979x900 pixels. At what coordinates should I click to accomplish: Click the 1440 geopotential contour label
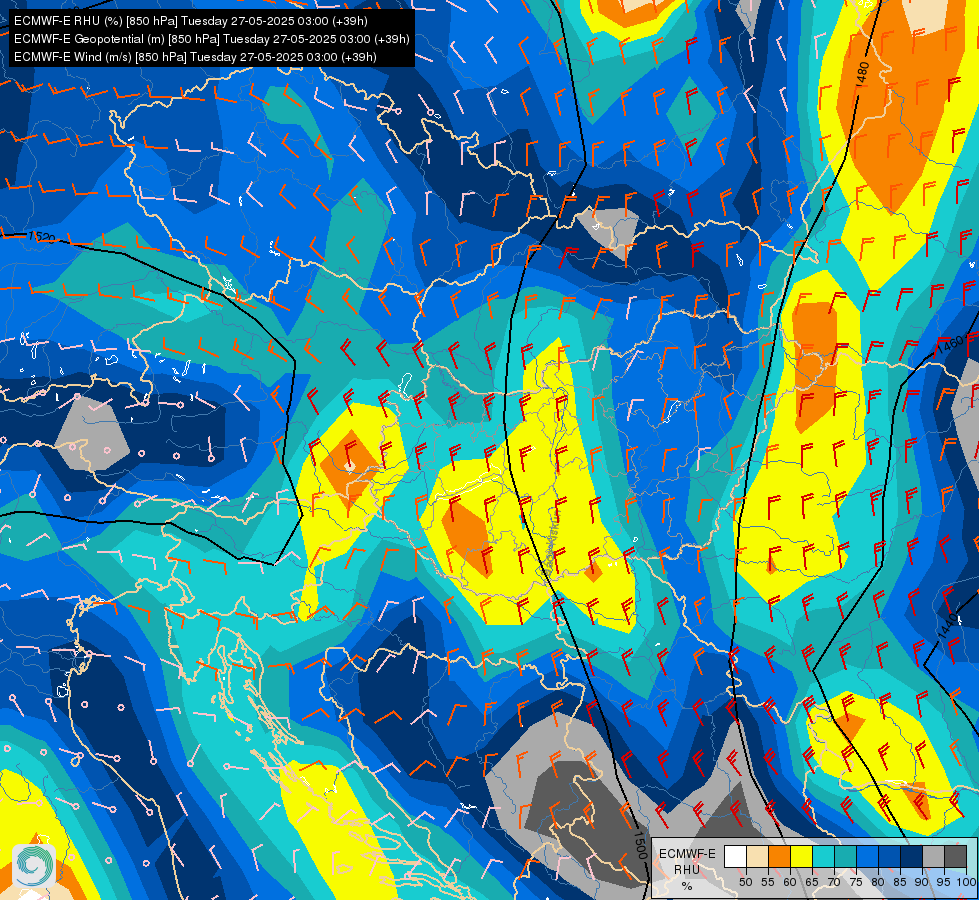click(948, 626)
